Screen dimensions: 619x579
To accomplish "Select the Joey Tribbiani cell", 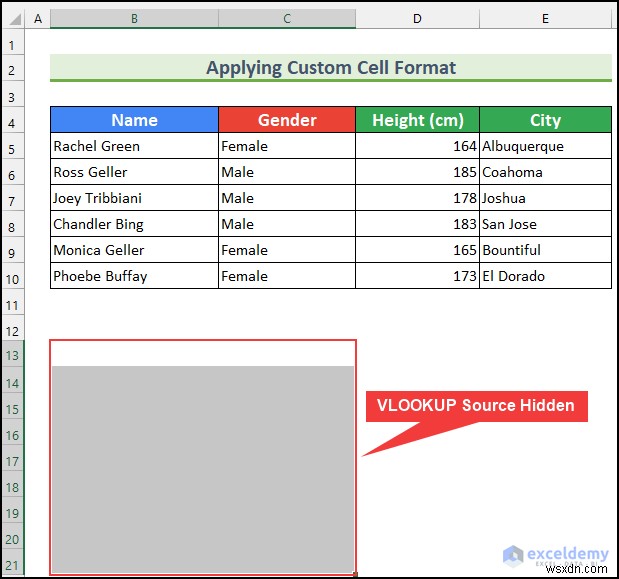I will pos(134,198).
